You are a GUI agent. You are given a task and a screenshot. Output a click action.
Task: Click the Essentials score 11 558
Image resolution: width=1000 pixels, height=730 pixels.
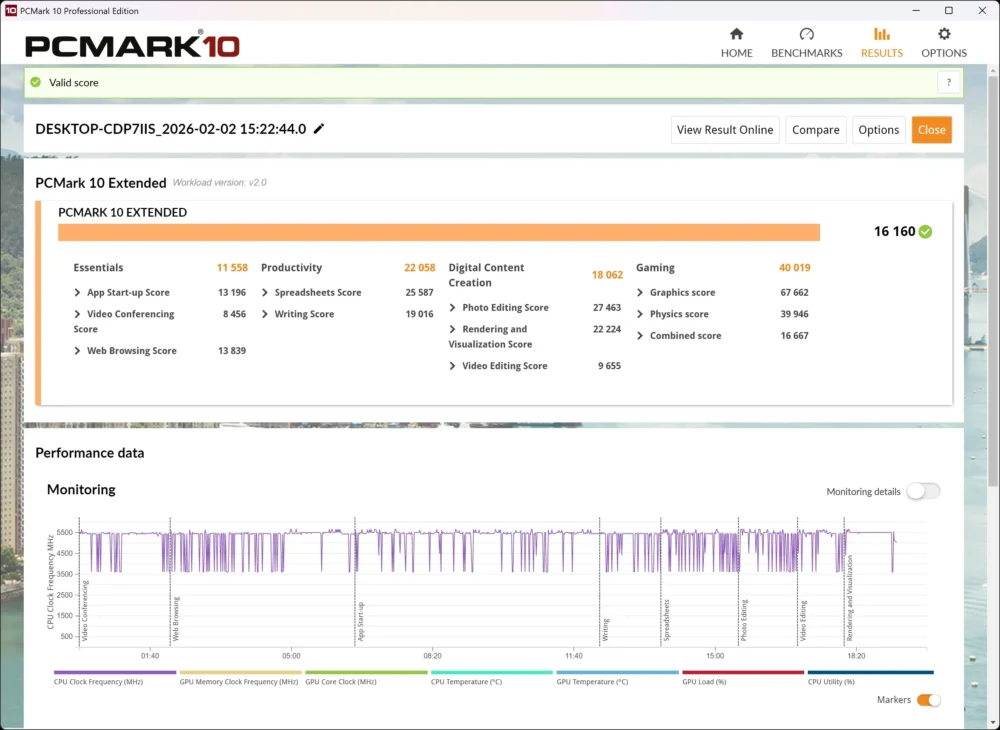(x=232, y=268)
